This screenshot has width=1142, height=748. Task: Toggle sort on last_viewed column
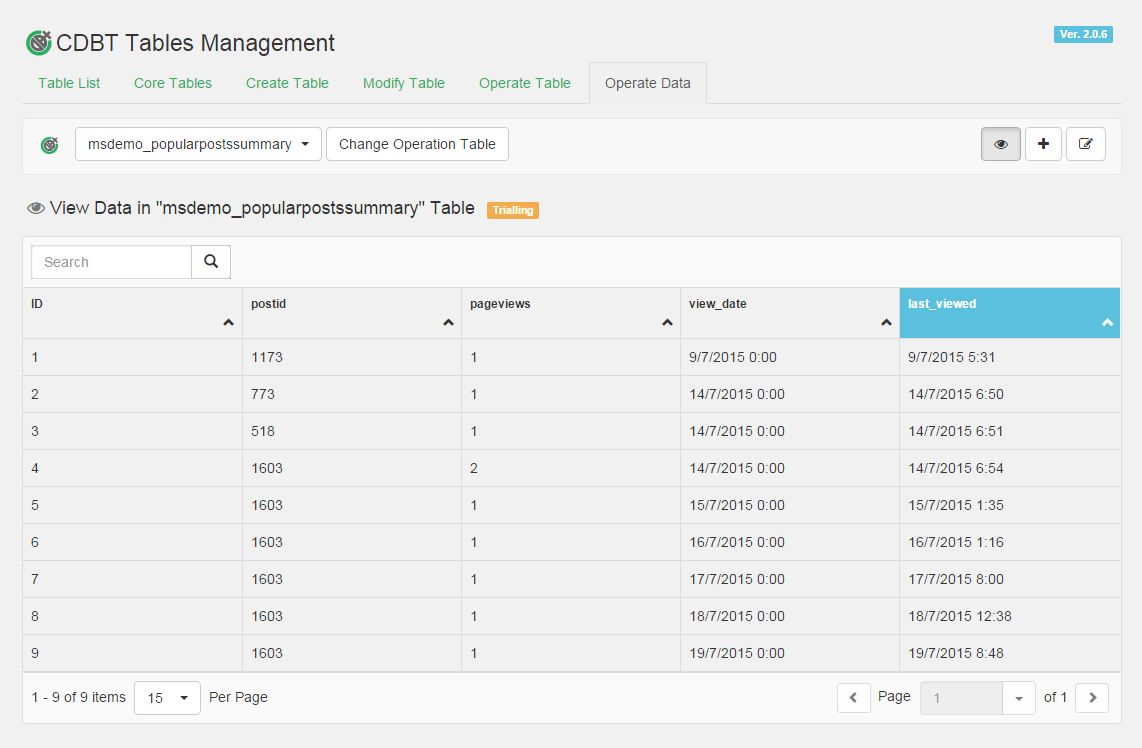[1107, 322]
